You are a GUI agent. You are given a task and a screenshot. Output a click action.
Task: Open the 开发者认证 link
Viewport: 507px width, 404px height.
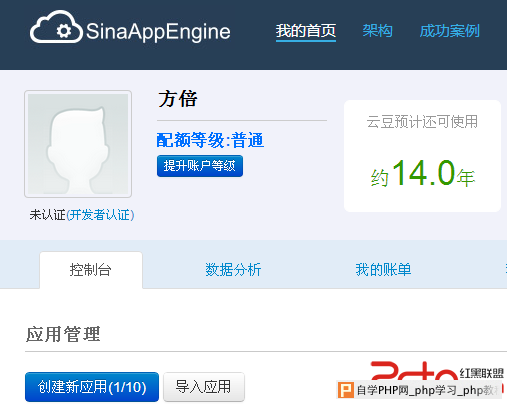point(100,215)
